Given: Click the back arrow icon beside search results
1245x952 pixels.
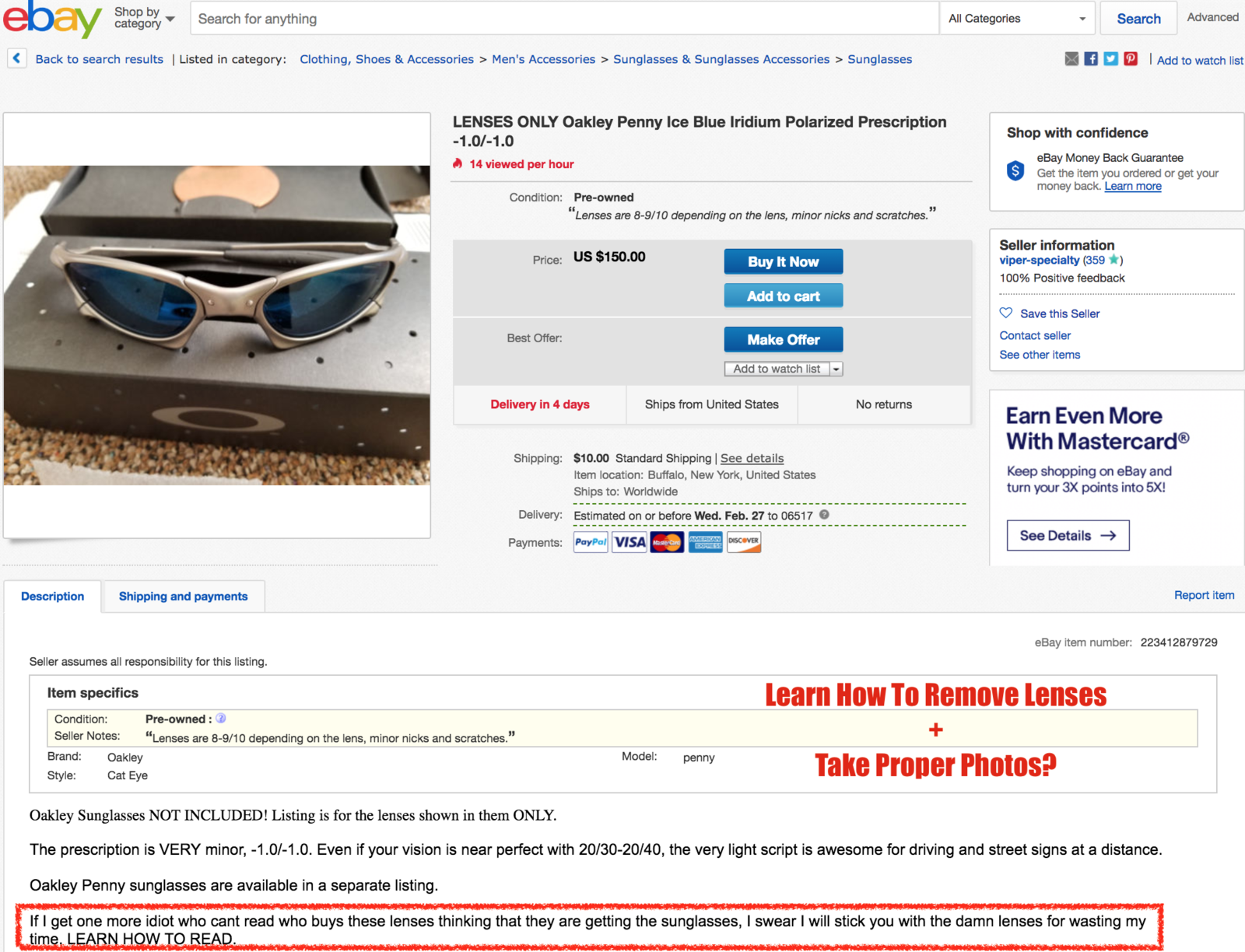Looking at the screenshot, I should click(17, 58).
